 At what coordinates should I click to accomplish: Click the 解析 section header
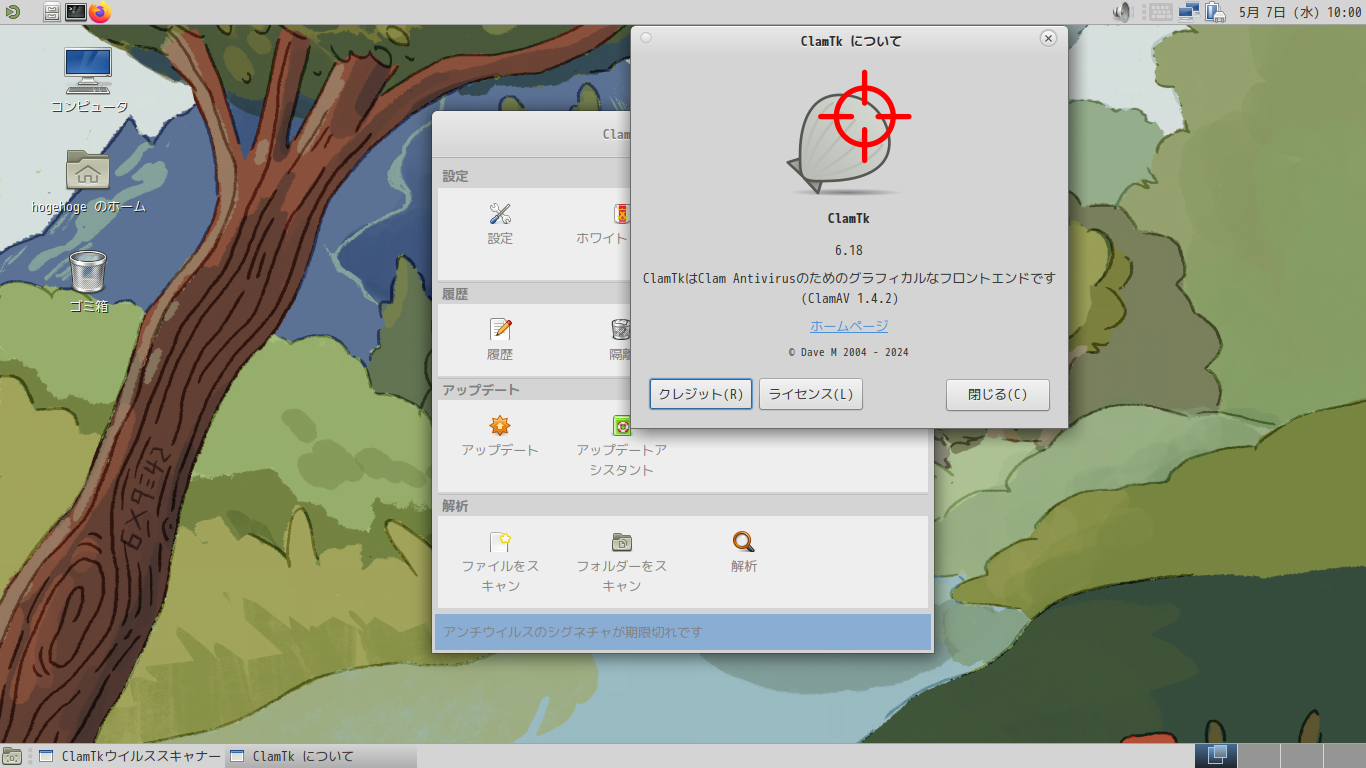(455, 506)
